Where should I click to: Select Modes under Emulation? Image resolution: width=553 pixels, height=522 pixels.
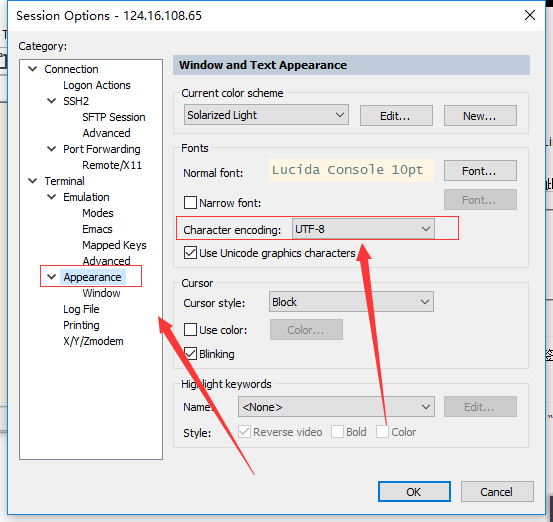(98, 213)
